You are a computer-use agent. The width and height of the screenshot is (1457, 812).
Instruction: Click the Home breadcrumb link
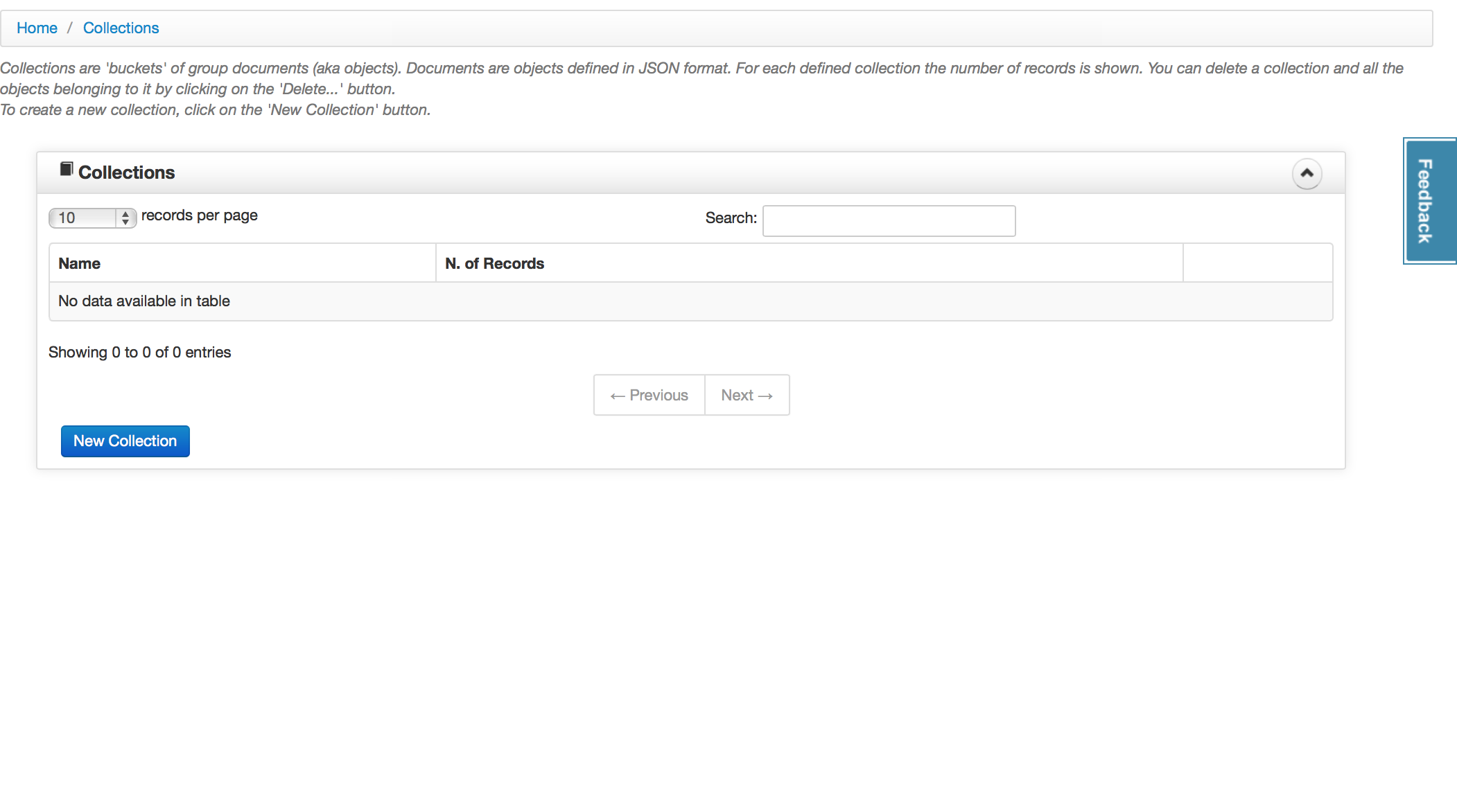click(37, 28)
